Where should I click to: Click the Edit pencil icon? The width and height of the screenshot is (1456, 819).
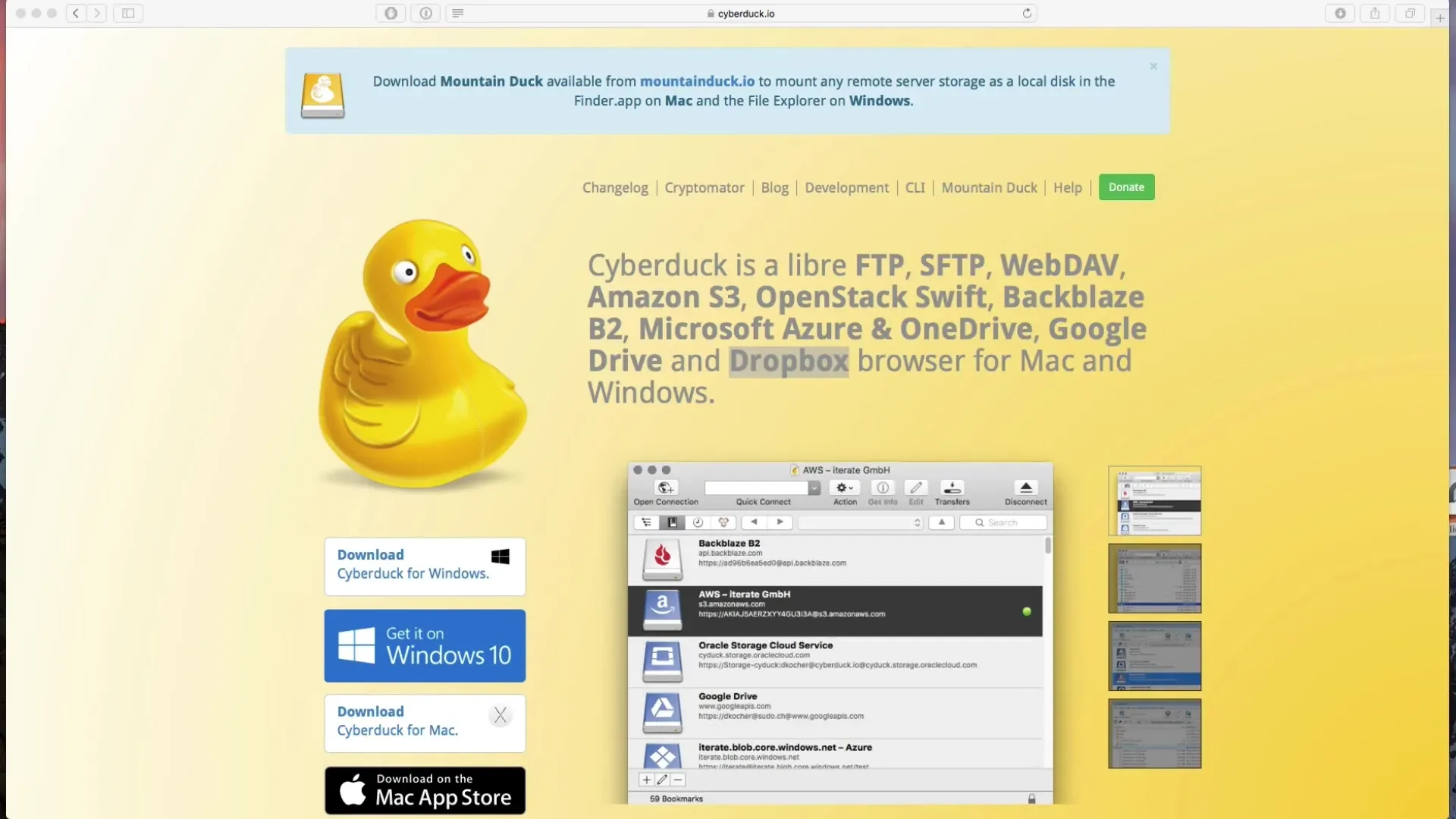pyautogui.click(x=915, y=489)
